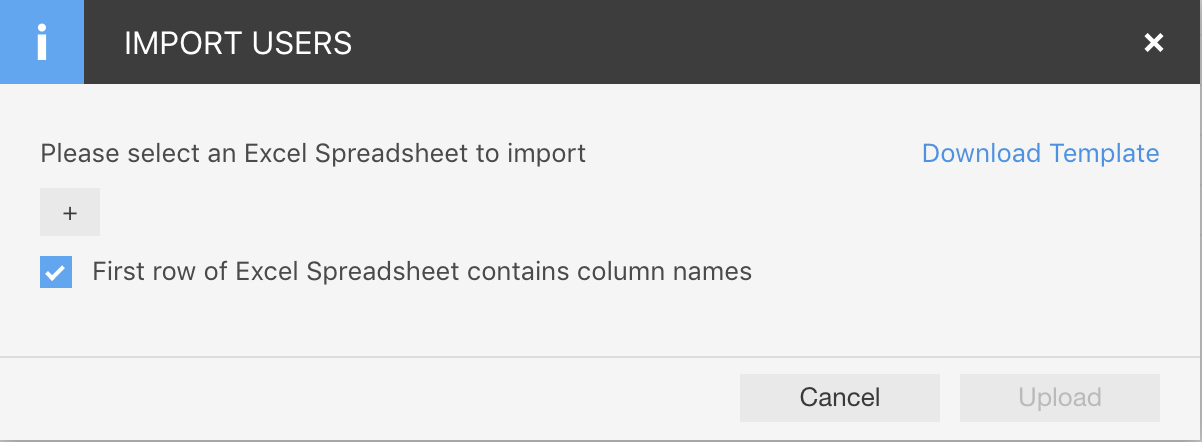
Task: Click the 'Please select an Excel Spreadsheet' prompt
Action: click(x=313, y=153)
